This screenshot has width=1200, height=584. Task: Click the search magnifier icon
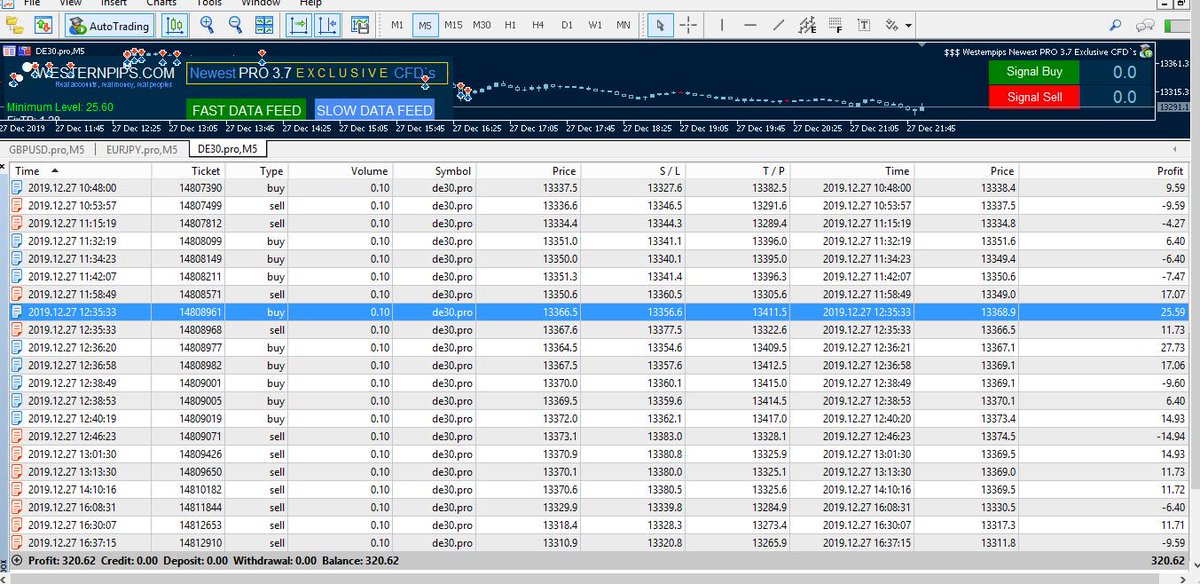click(1115, 25)
